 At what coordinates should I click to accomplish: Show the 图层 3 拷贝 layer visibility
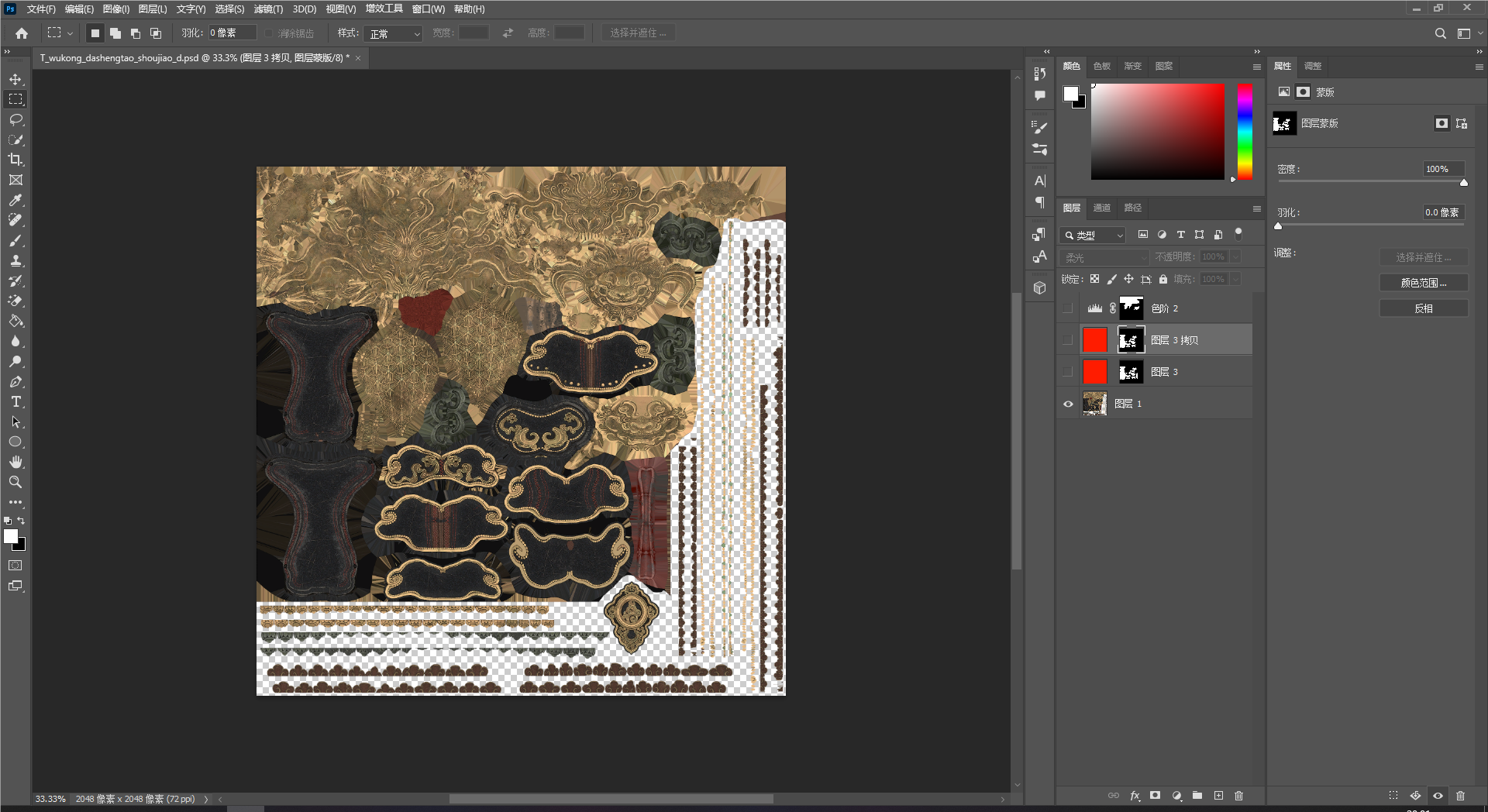point(1068,340)
